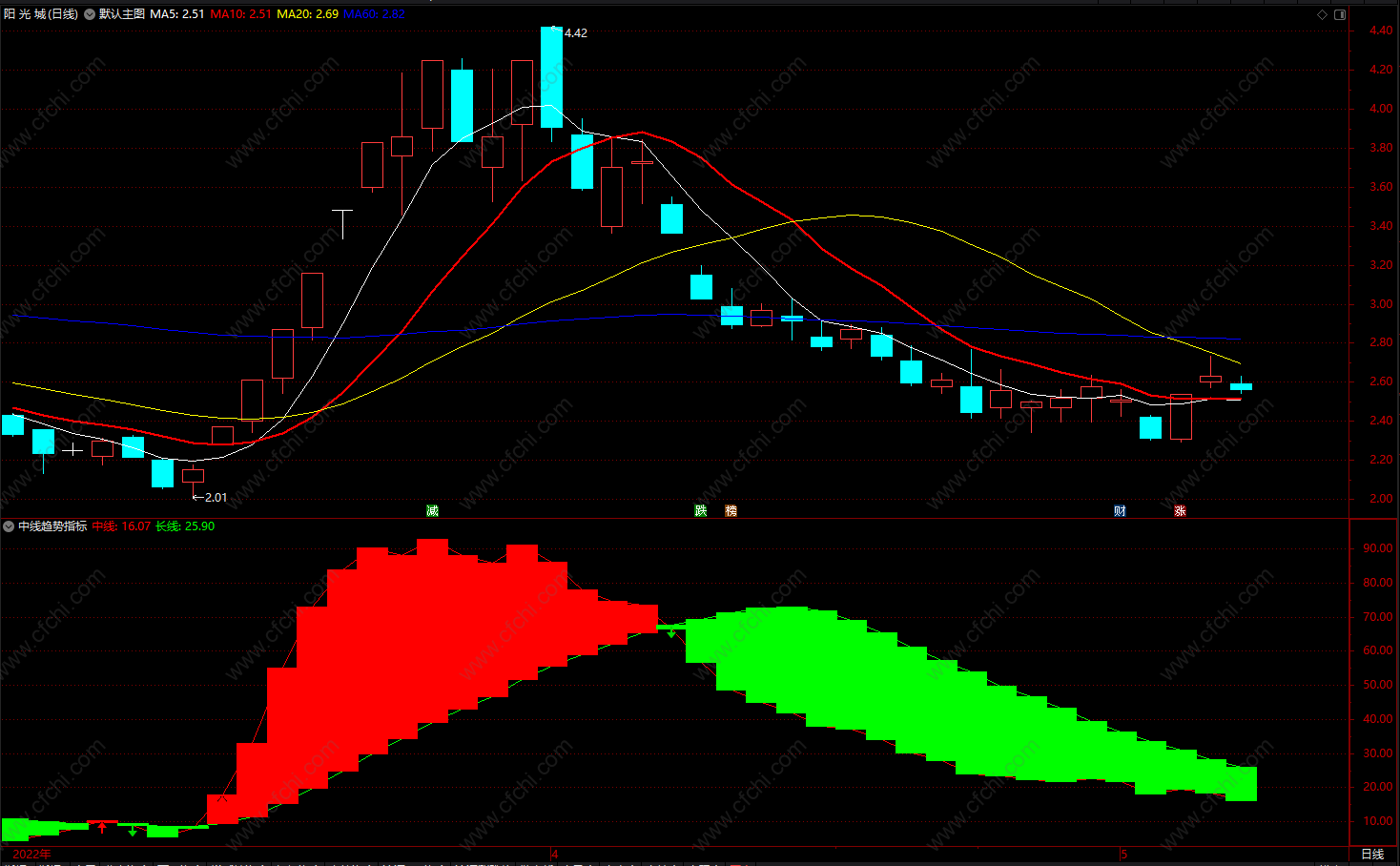Click the 阳光城(日线) chart title

coord(41,14)
